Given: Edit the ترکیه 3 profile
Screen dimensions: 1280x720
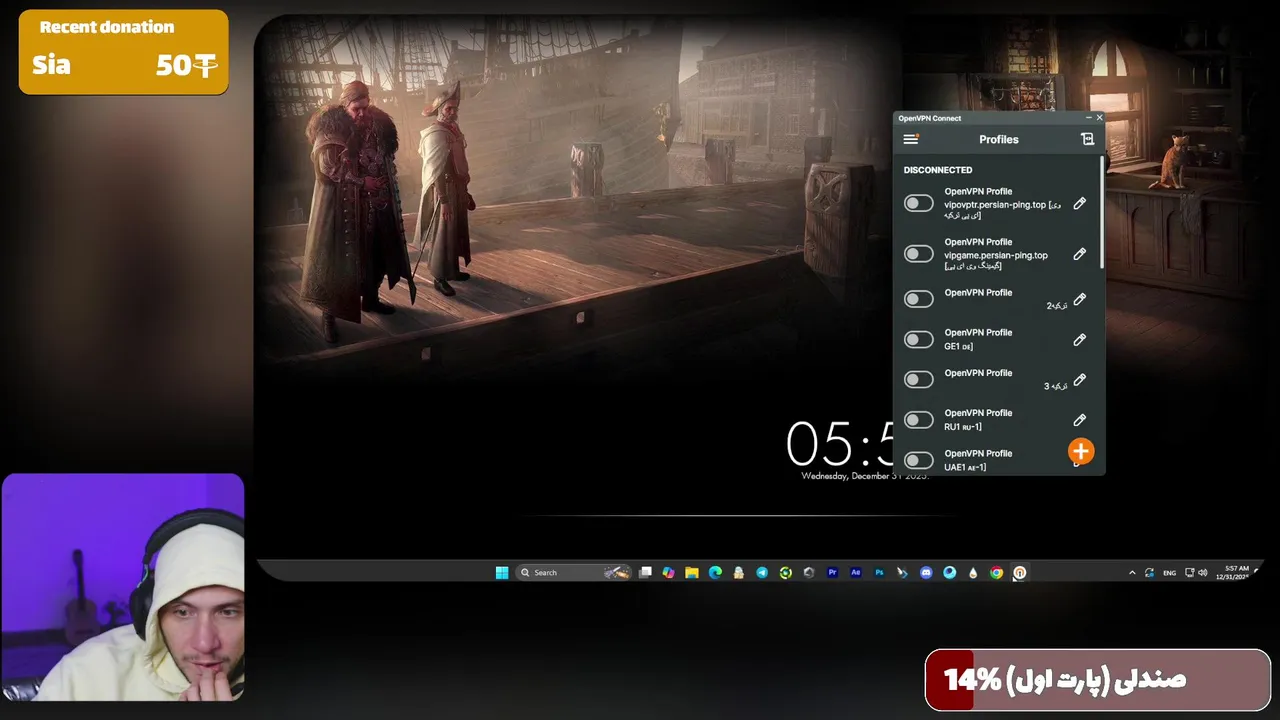Looking at the screenshot, I should [1080, 380].
